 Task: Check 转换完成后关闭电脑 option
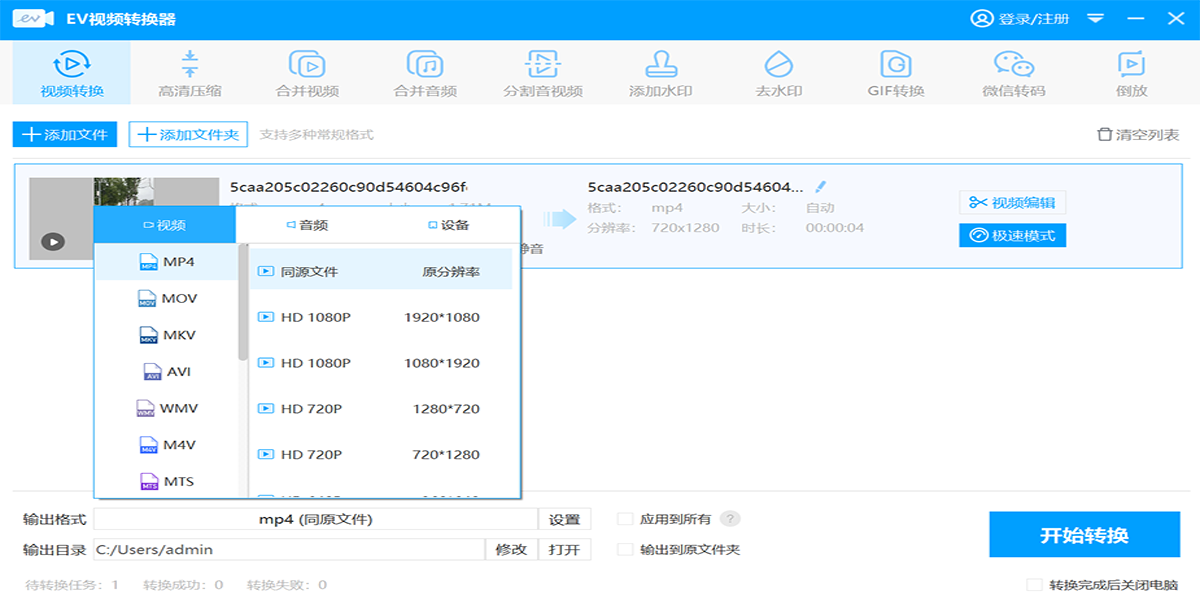click(x=1034, y=585)
